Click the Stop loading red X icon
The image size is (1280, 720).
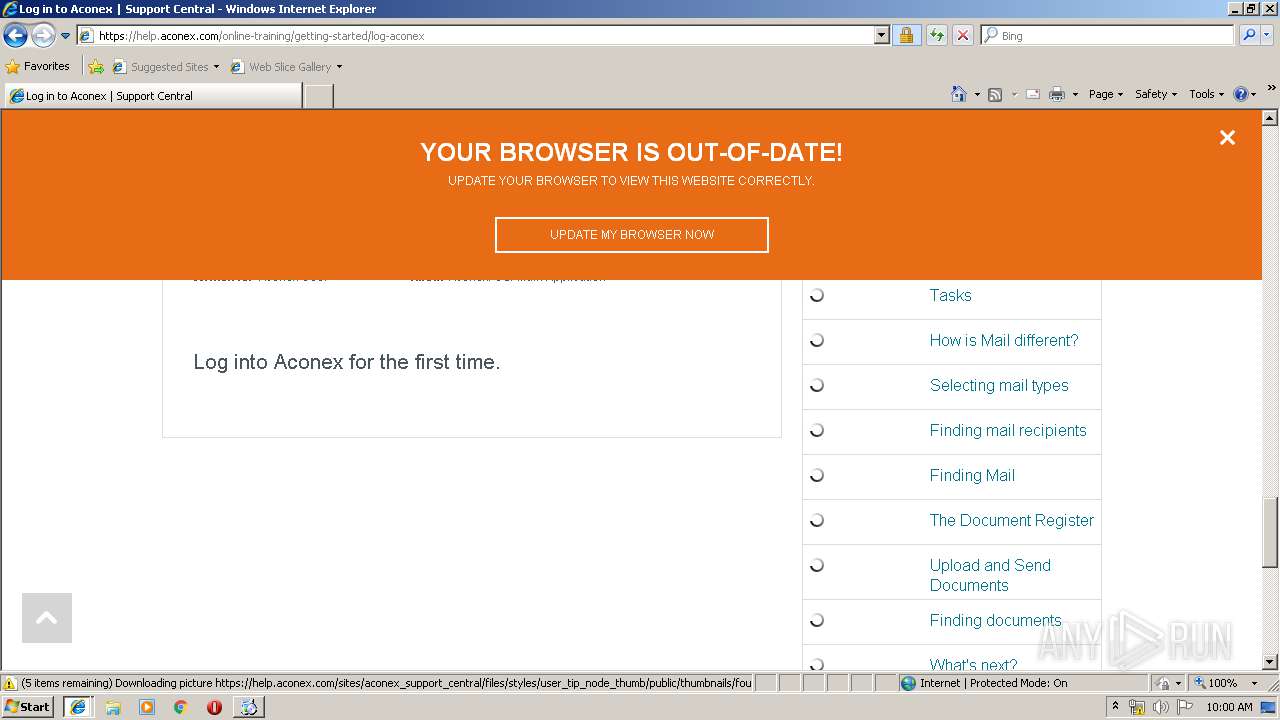point(962,35)
